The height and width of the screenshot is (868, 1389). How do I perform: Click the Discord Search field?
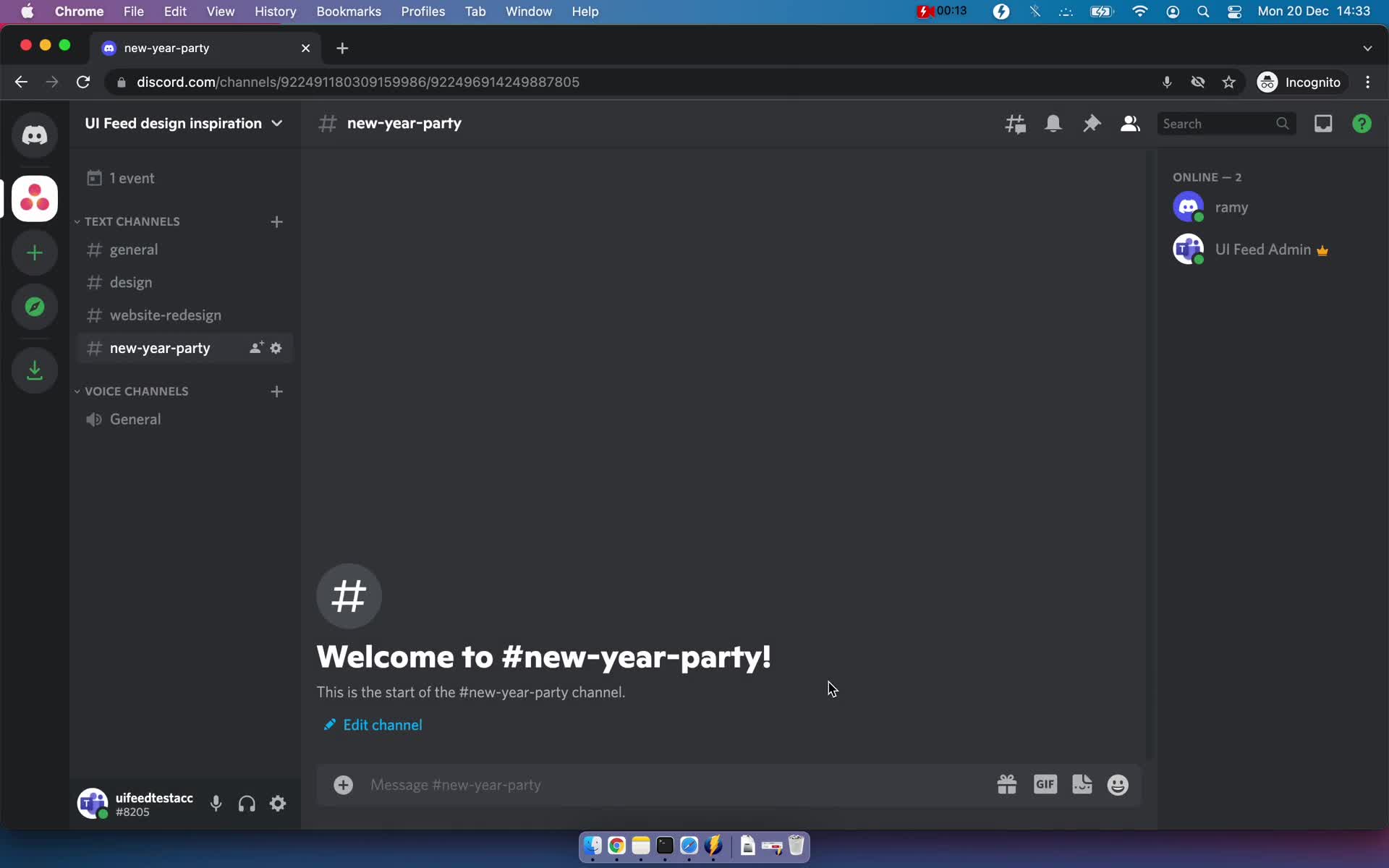tap(1226, 124)
